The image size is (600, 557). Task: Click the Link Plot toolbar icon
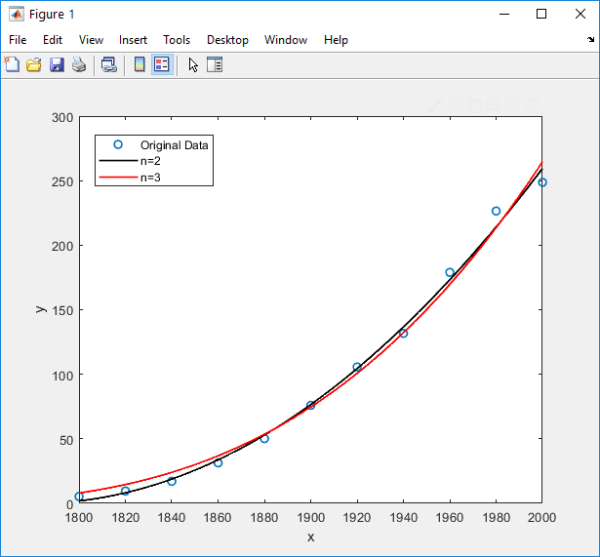(x=109, y=65)
